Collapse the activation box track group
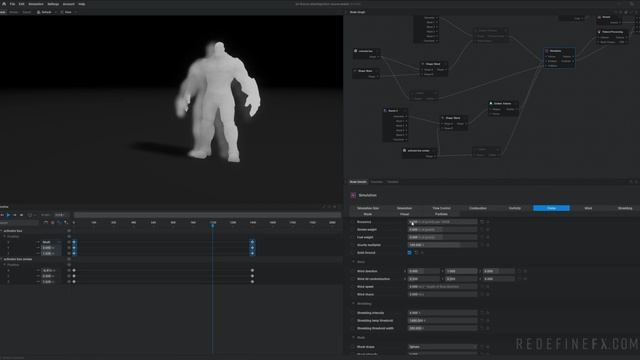 1,231
